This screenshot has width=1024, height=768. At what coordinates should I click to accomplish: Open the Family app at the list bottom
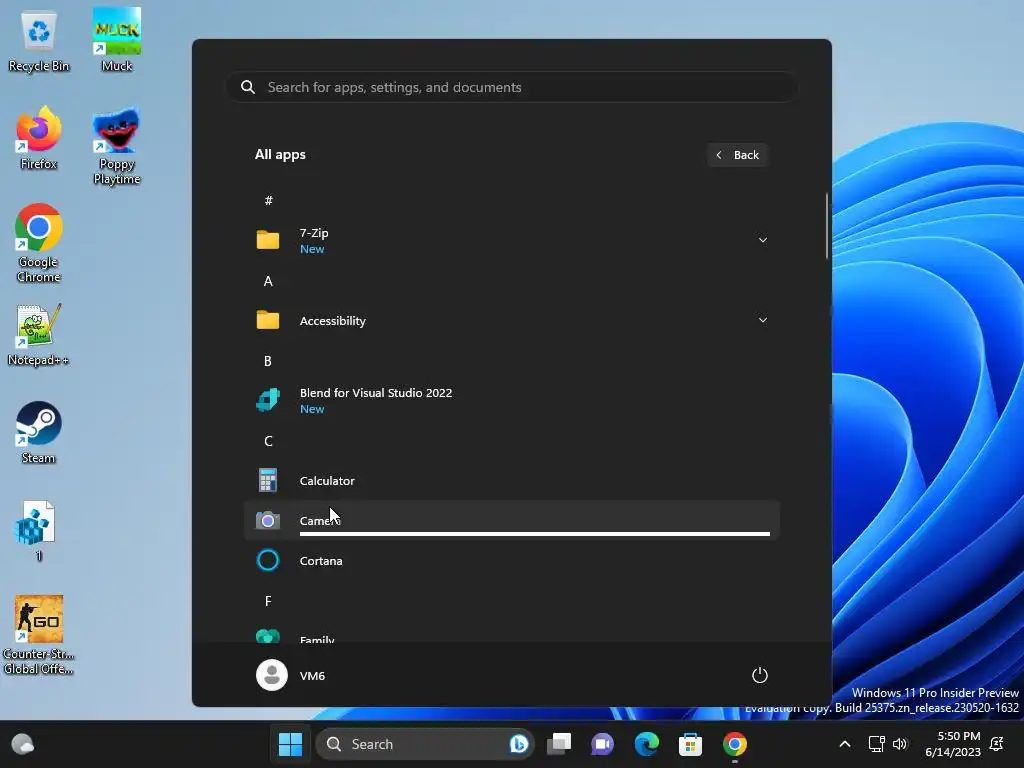[x=511, y=637]
